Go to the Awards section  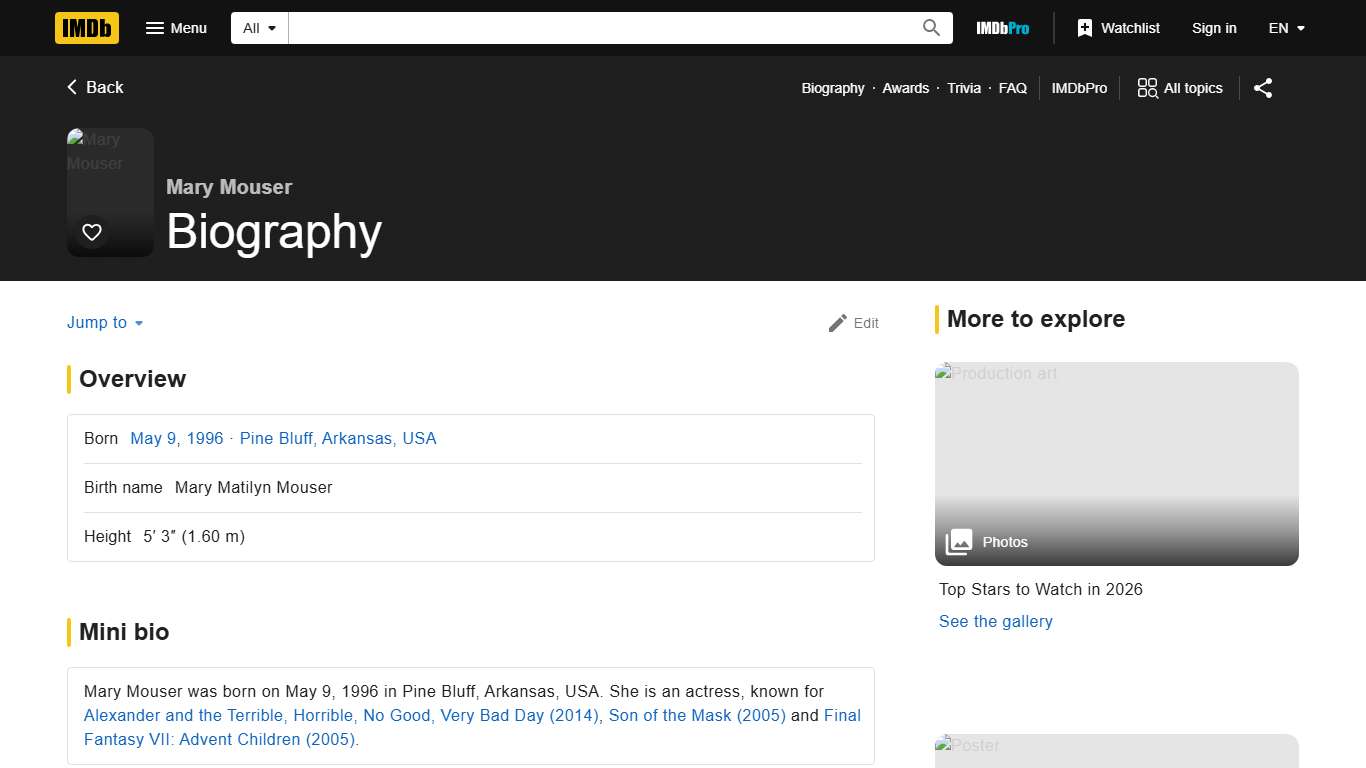(905, 88)
